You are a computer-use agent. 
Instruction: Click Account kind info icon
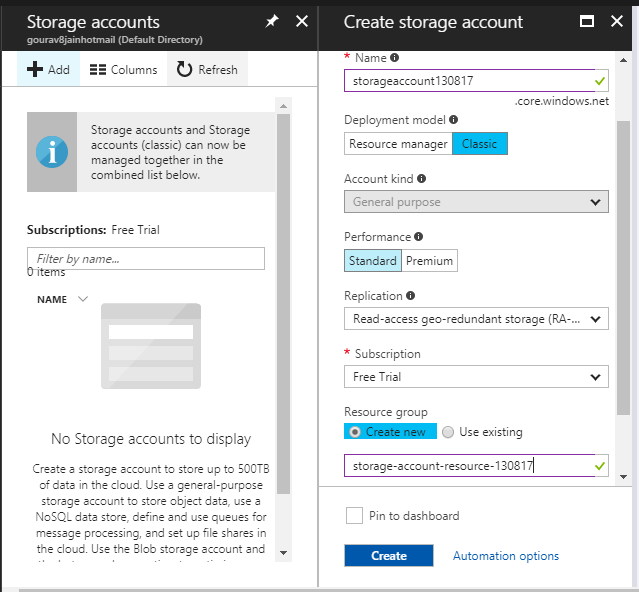coord(422,179)
